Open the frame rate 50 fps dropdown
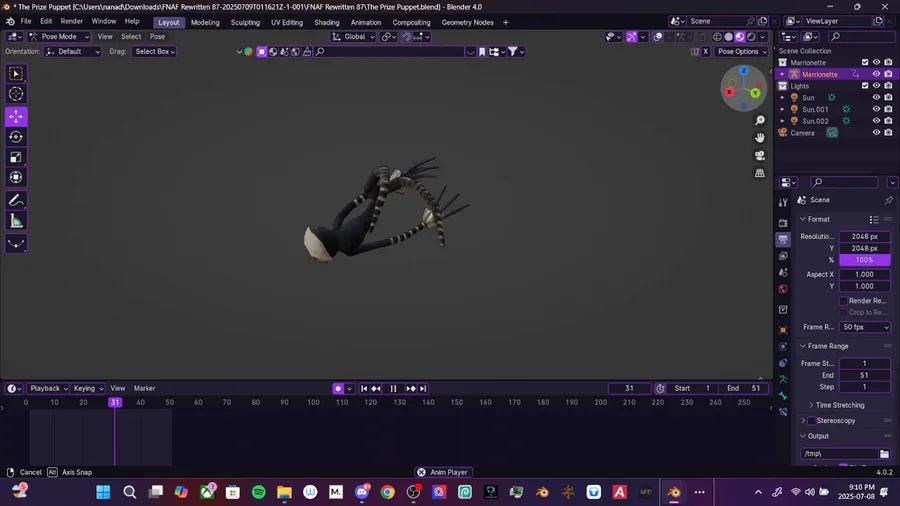The image size is (900, 506). pos(864,327)
